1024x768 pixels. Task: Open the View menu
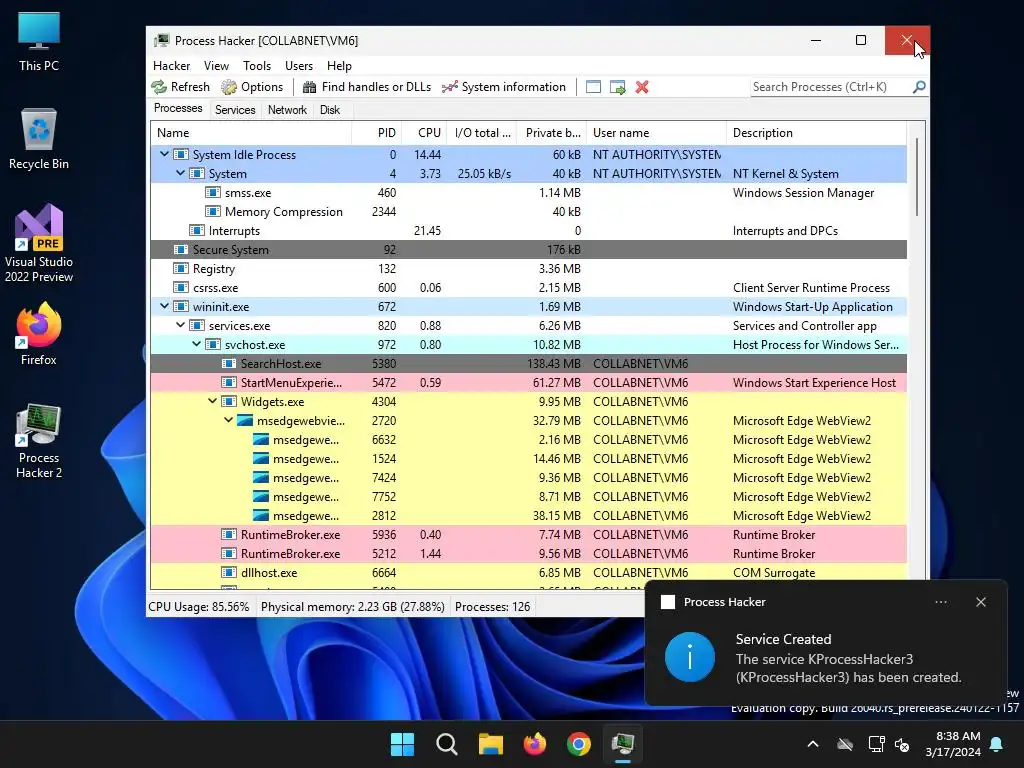click(216, 65)
